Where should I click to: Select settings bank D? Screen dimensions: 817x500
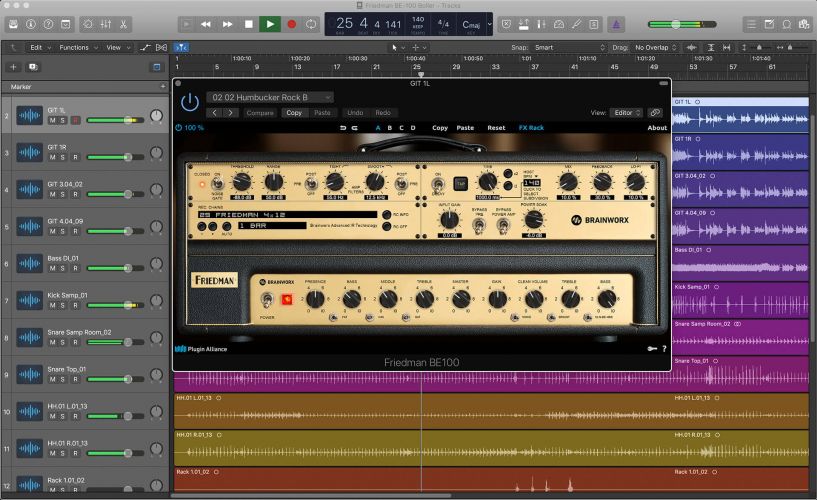click(x=413, y=128)
